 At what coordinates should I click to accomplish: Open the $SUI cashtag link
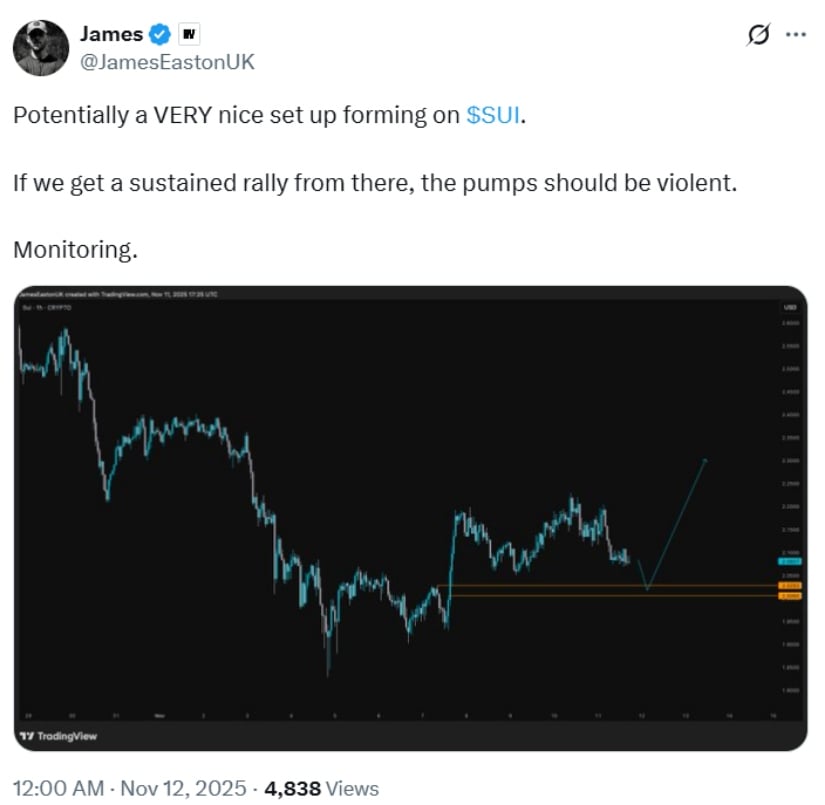click(x=493, y=114)
